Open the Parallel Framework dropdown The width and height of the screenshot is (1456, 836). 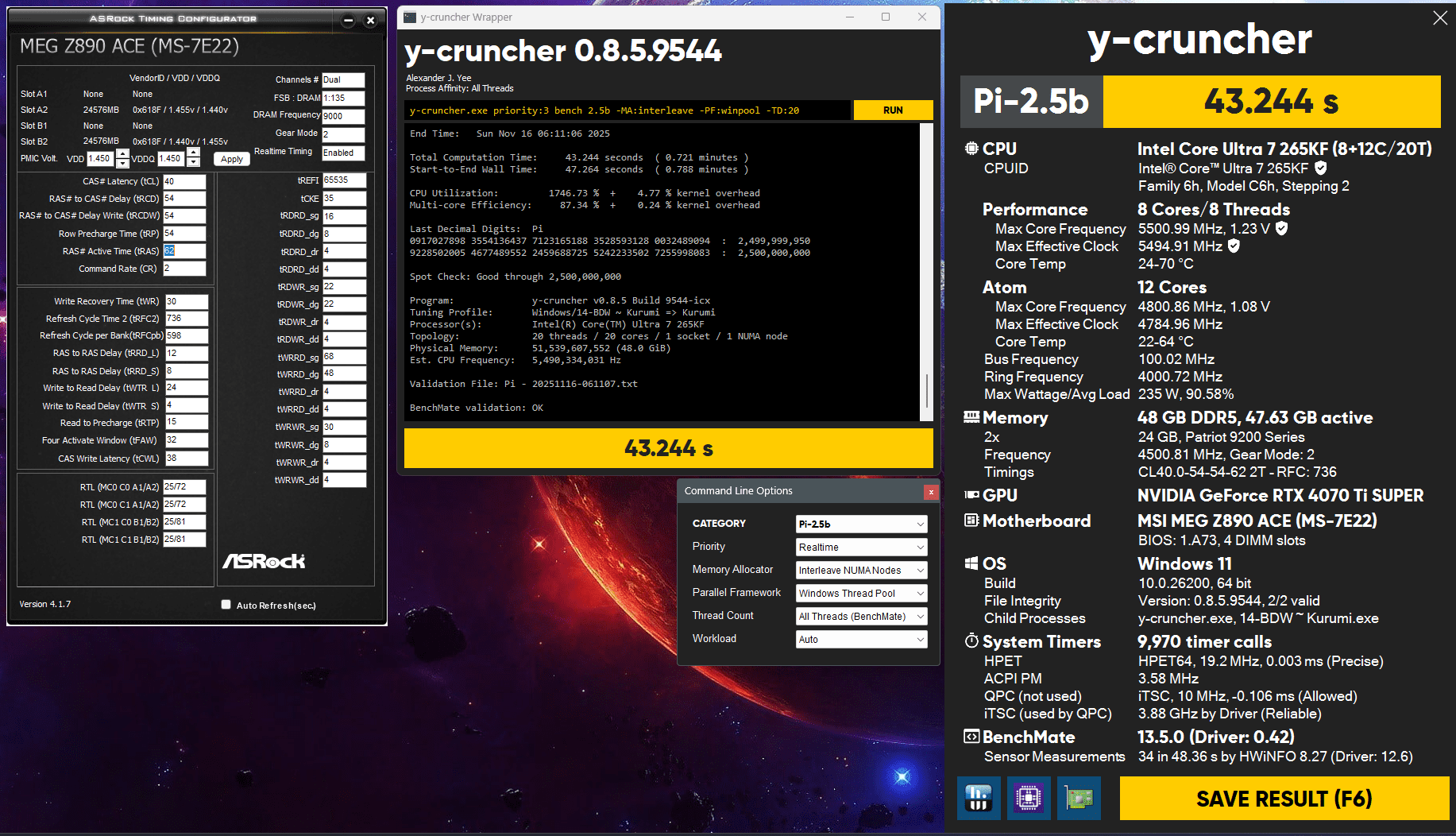pyautogui.click(x=861, y=593)
